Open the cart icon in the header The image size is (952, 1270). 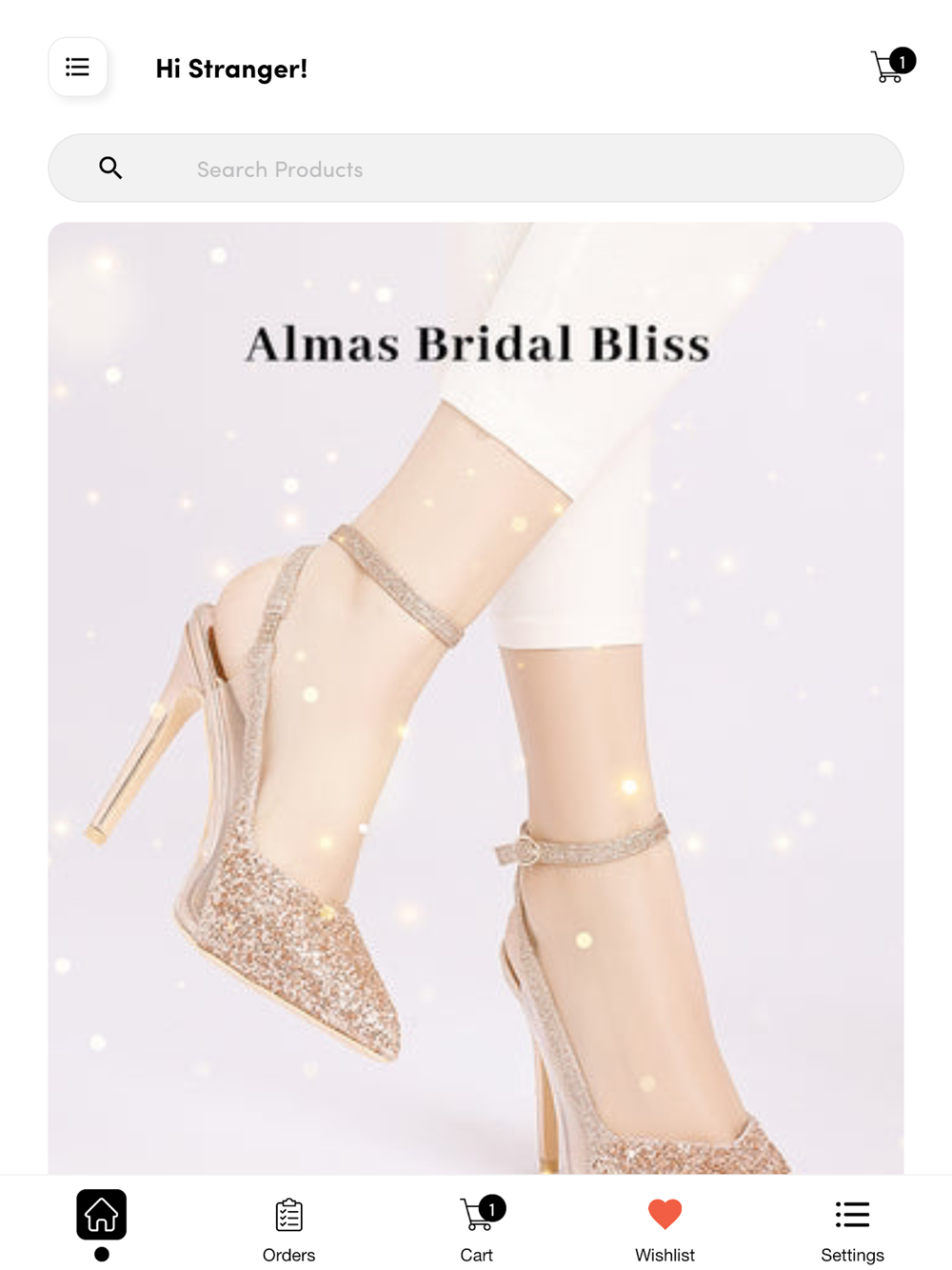pyautogui.click(x=887, y=68)
